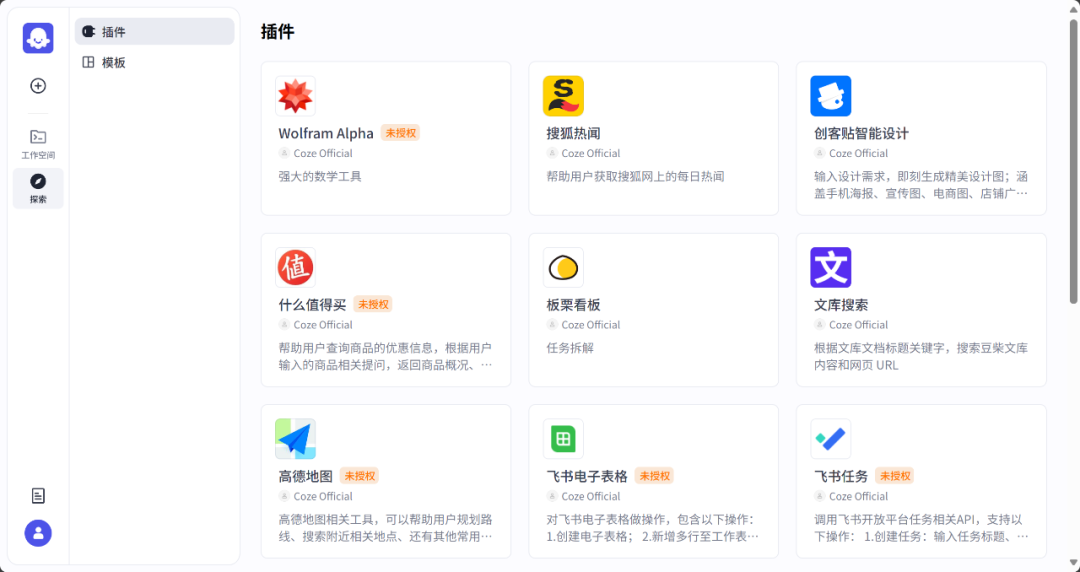Open the 飞书任务 plugin title
1080x572 pixels.
tap(841, 476)
